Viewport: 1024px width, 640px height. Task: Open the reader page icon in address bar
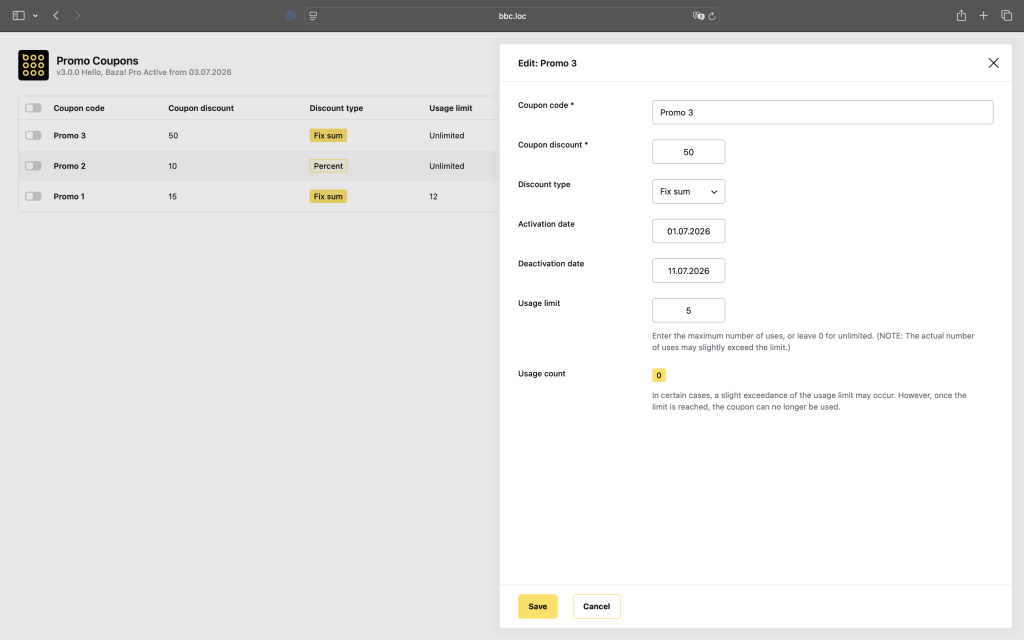[x=313, y=16]
